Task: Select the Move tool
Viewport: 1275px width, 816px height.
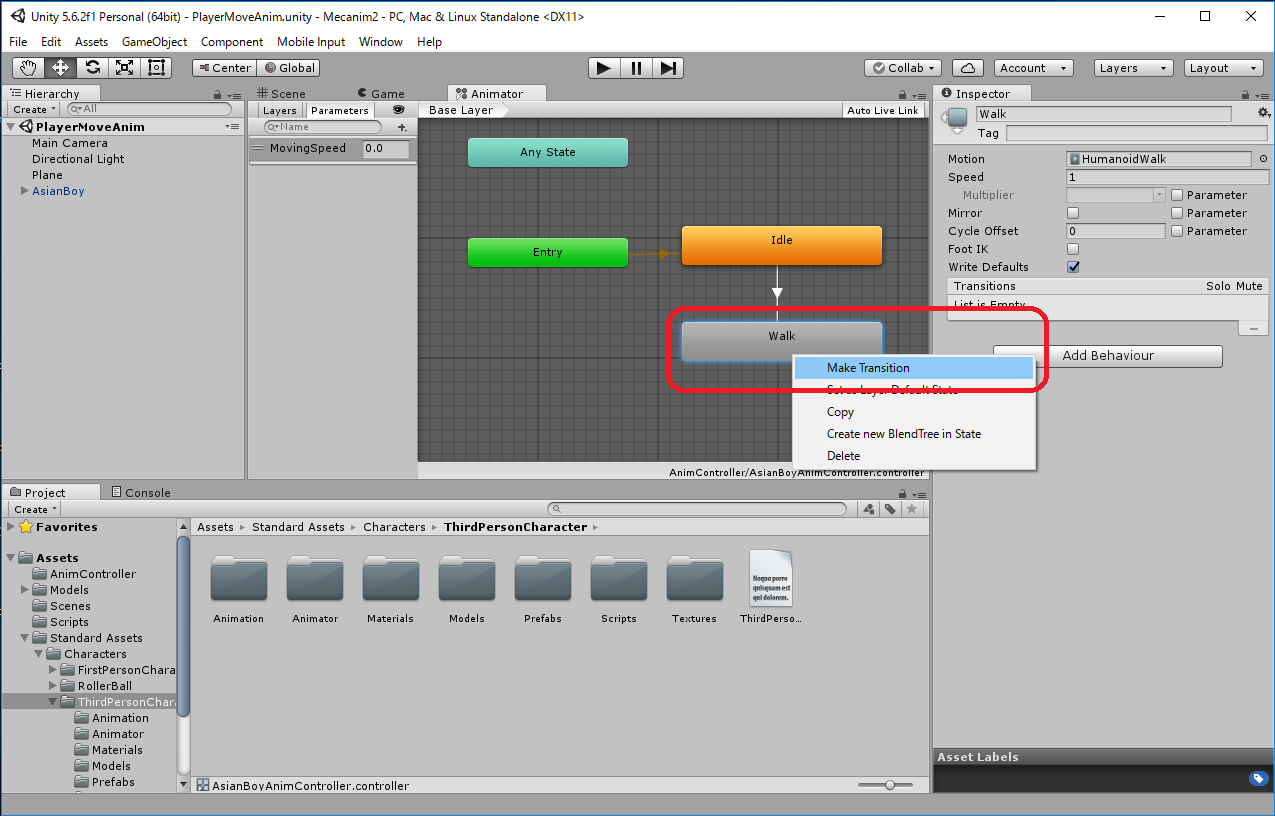Action: 60,68
